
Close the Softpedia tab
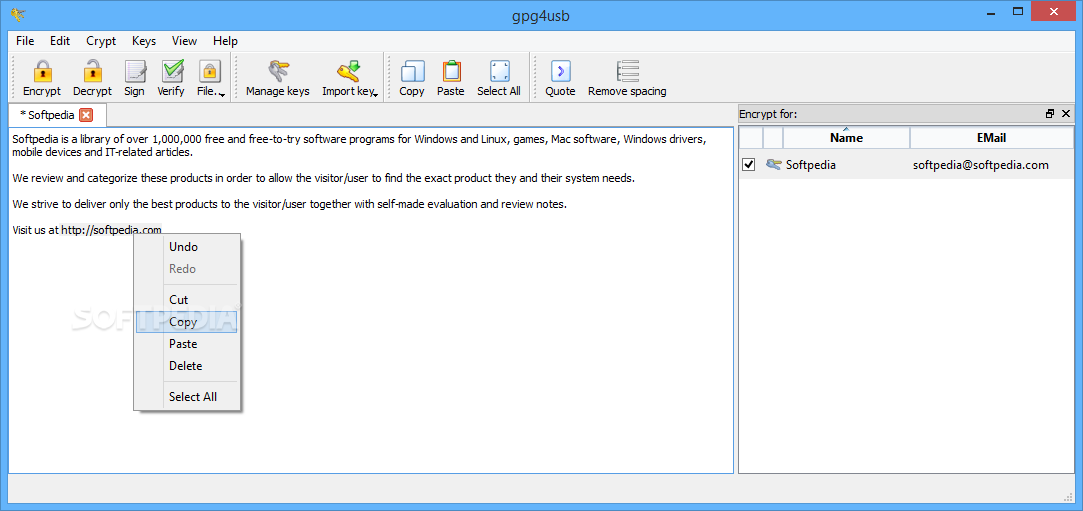tap(86, 115)
